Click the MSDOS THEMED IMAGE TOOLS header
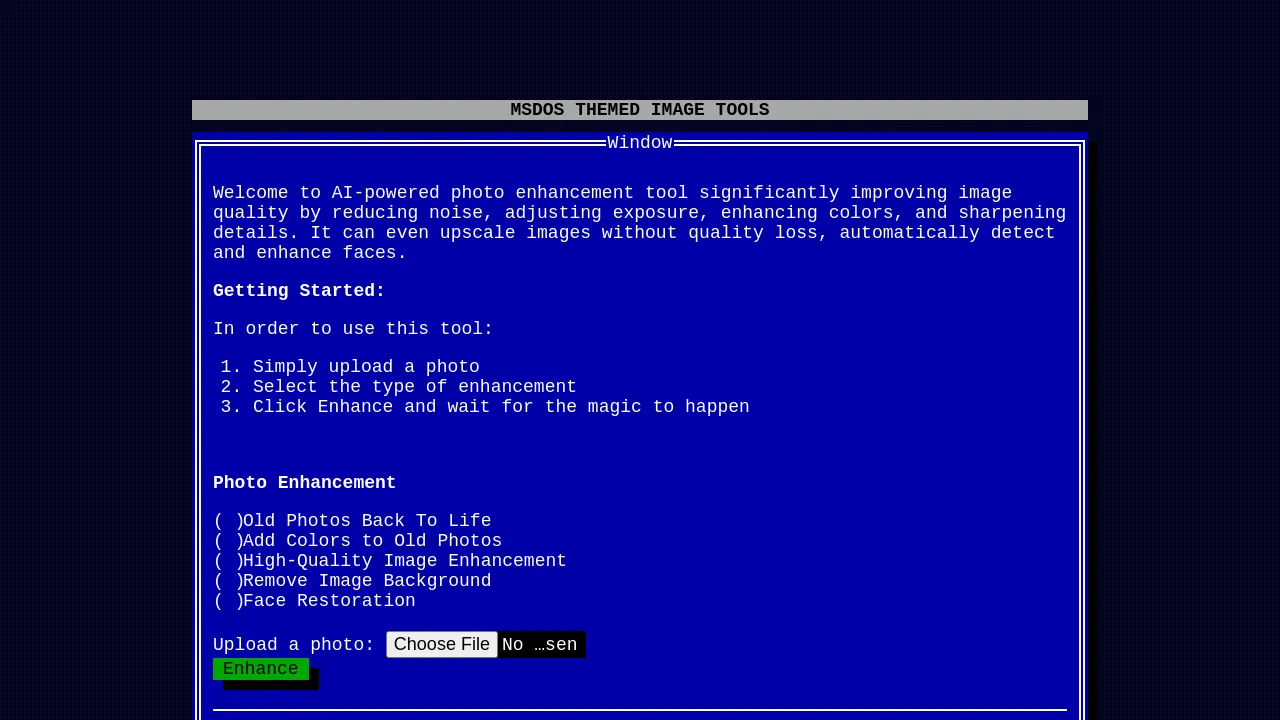Screen dimensions: 1280x720 (639, 109)
